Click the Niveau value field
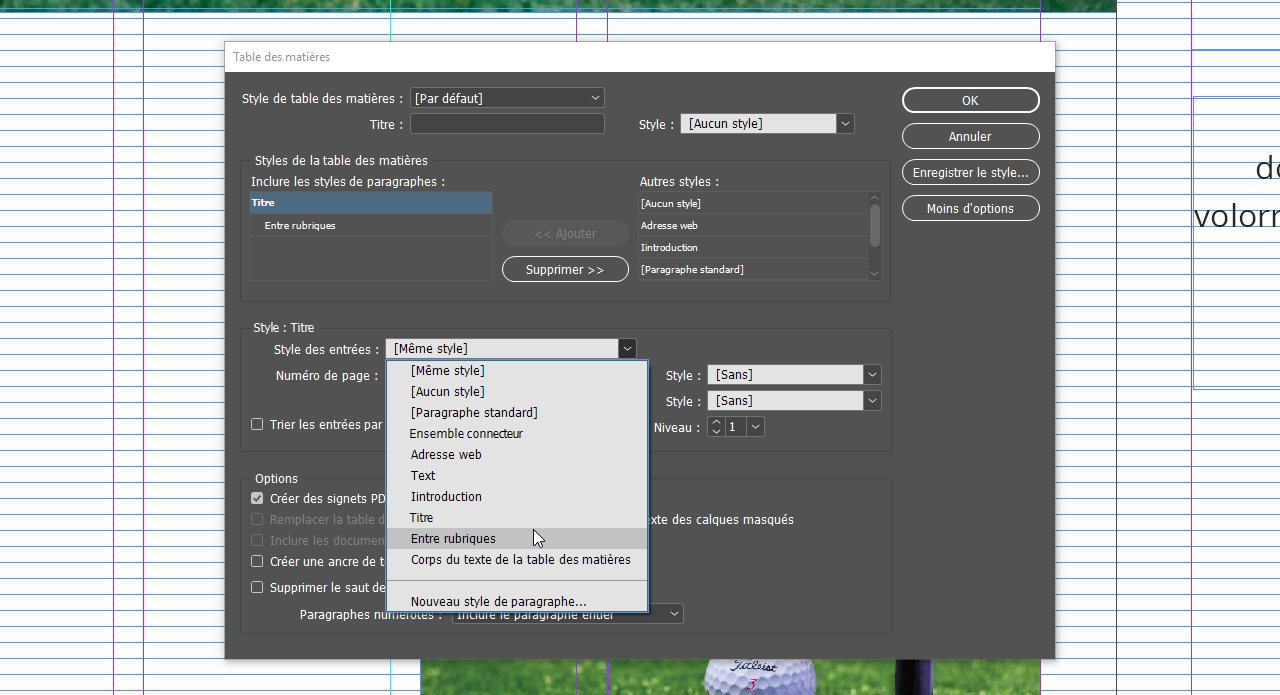 [735, 426]
